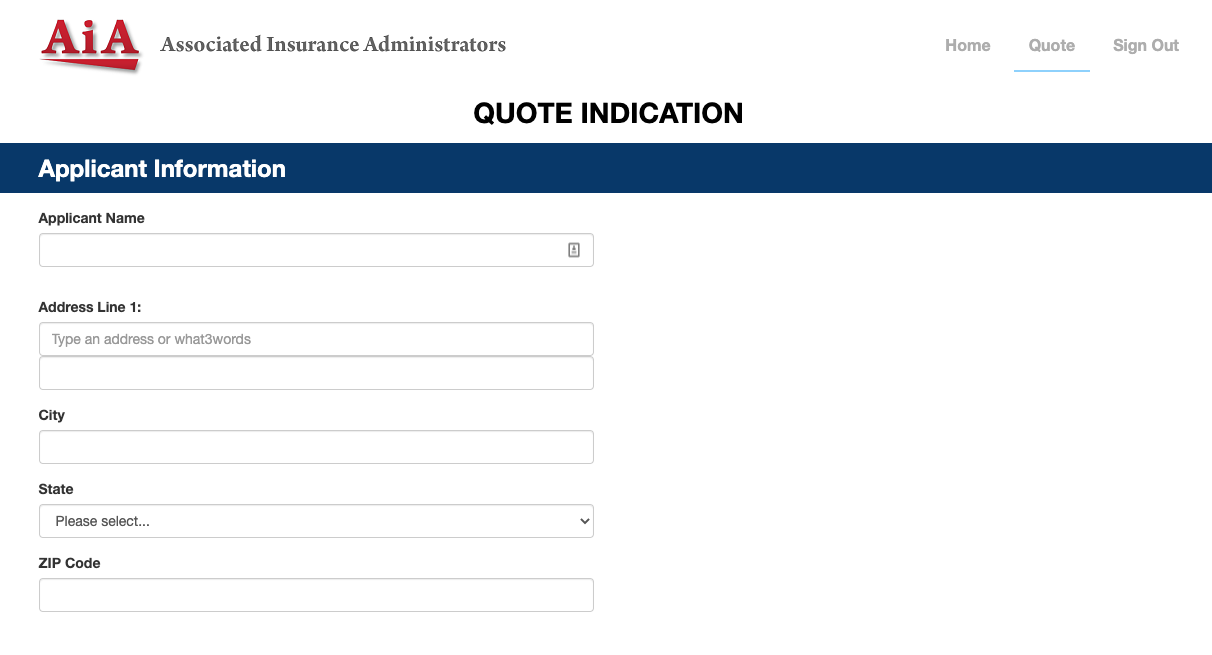Open the 'Please select...' State dropdown
Screen dimensions: 1212x655
300,521
